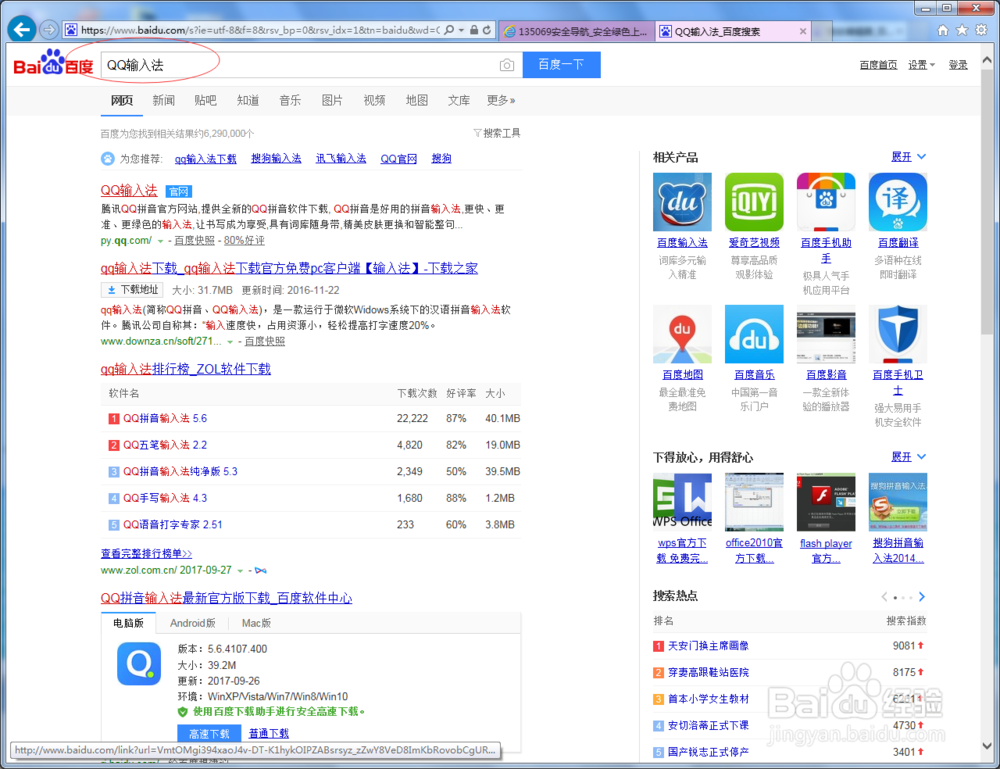Screen dimensions: 1000x769
Task: Click the address bar search magnifier icon
Action: pyautogui.click(x=450, y=30)
